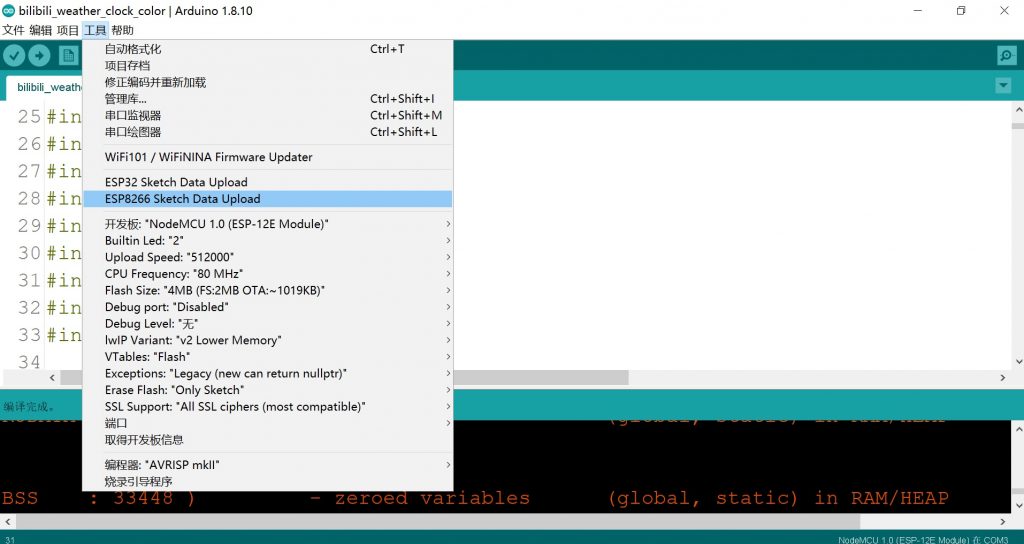The width and height of the screenshot is (1024, 544).
Task: Click the Verify checkmark toolbar icon
Action: tap(14, 55)
